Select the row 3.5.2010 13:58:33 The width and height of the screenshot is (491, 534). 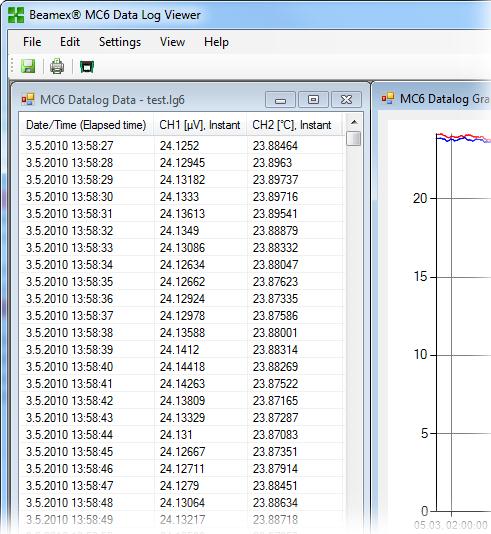[x=181, y=248]
